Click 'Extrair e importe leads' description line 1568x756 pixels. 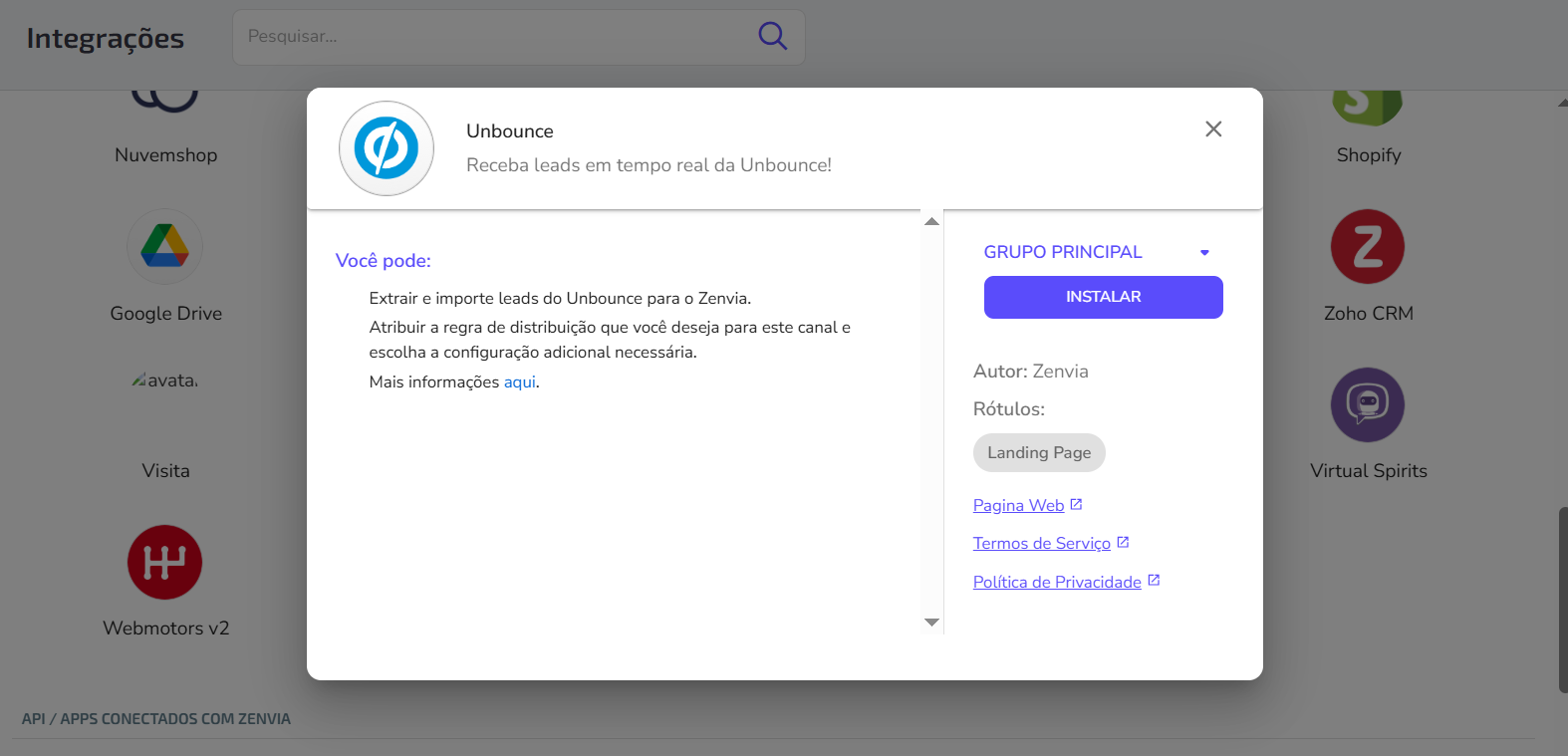(x=560, y=298)
